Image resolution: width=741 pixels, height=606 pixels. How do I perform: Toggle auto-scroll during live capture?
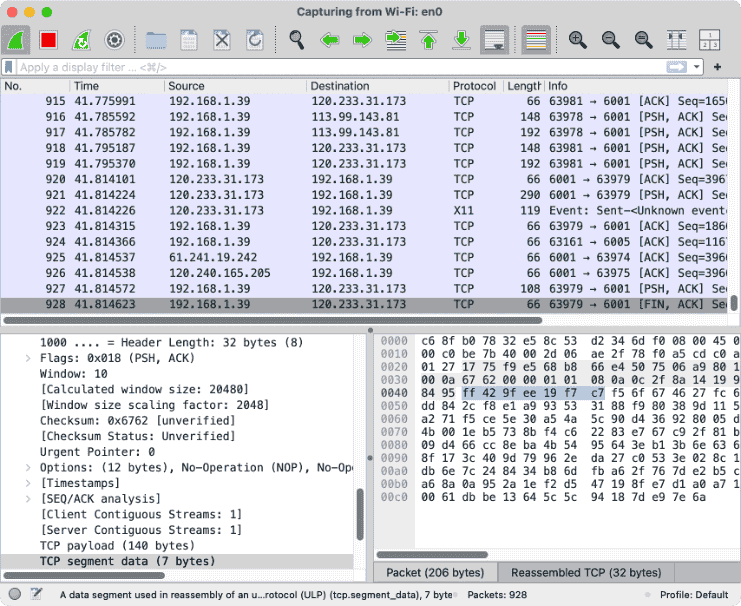[x=494, y=40]
